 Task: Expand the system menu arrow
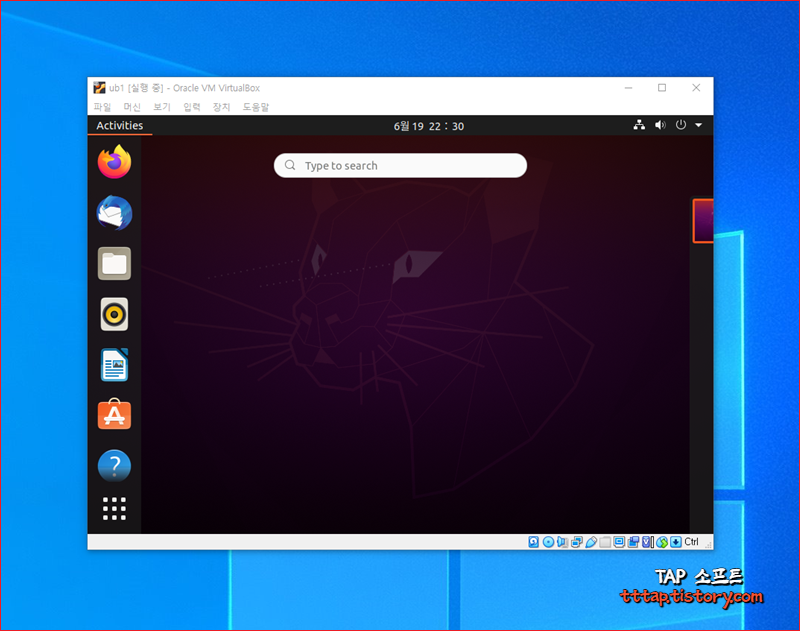pyautogui.click(x=698, y=125)
